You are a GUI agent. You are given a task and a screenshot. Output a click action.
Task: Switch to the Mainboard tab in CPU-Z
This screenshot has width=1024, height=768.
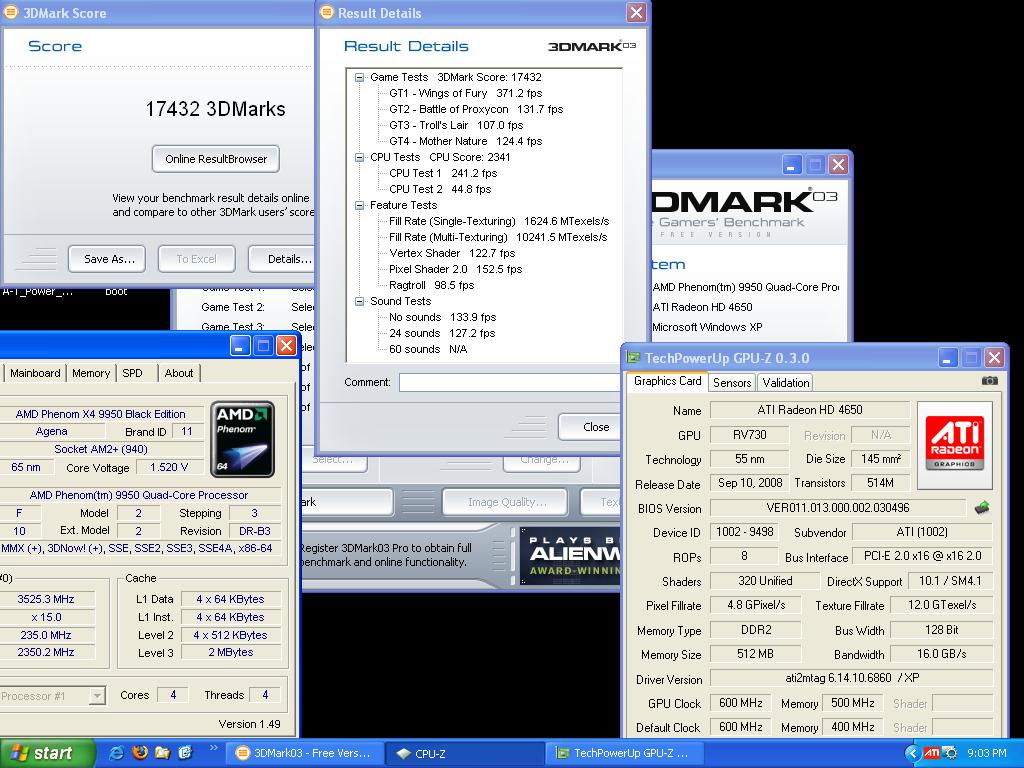35,373
